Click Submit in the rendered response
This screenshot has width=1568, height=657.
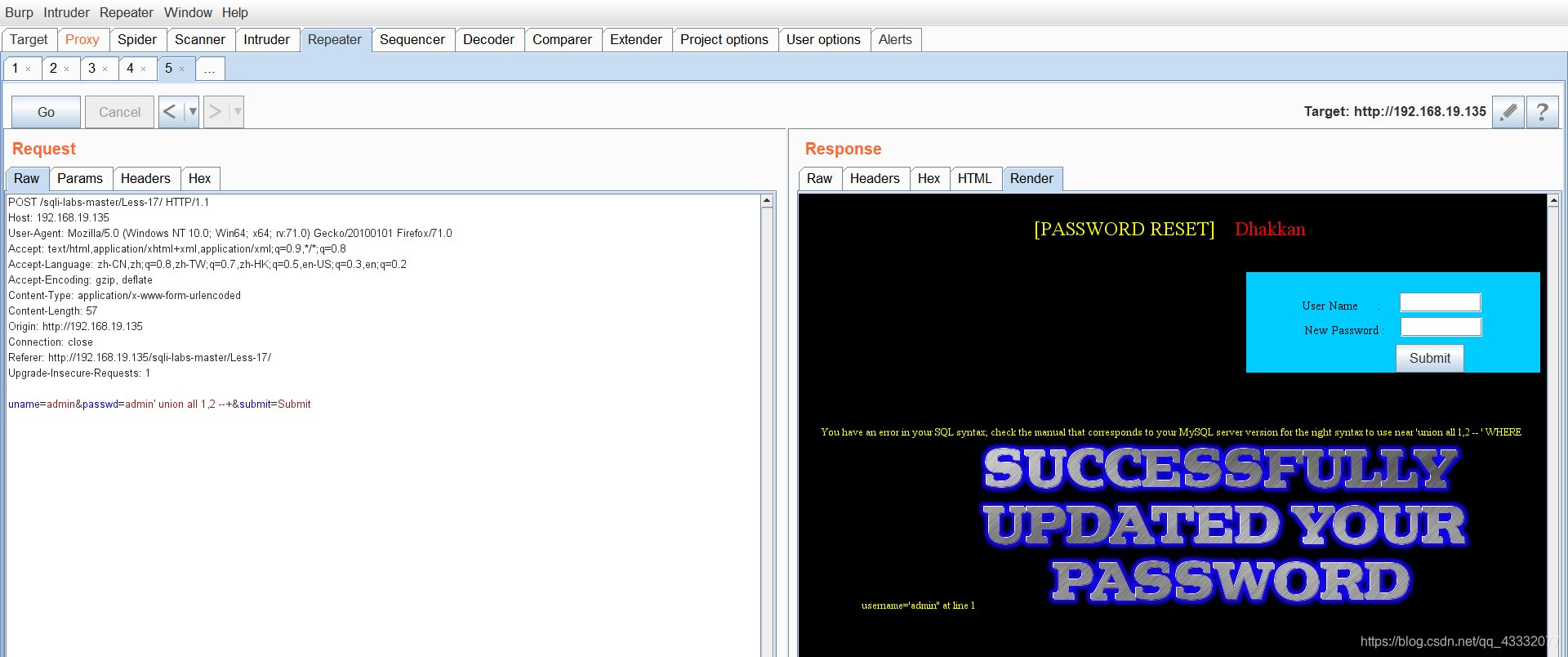(1430, 358)
